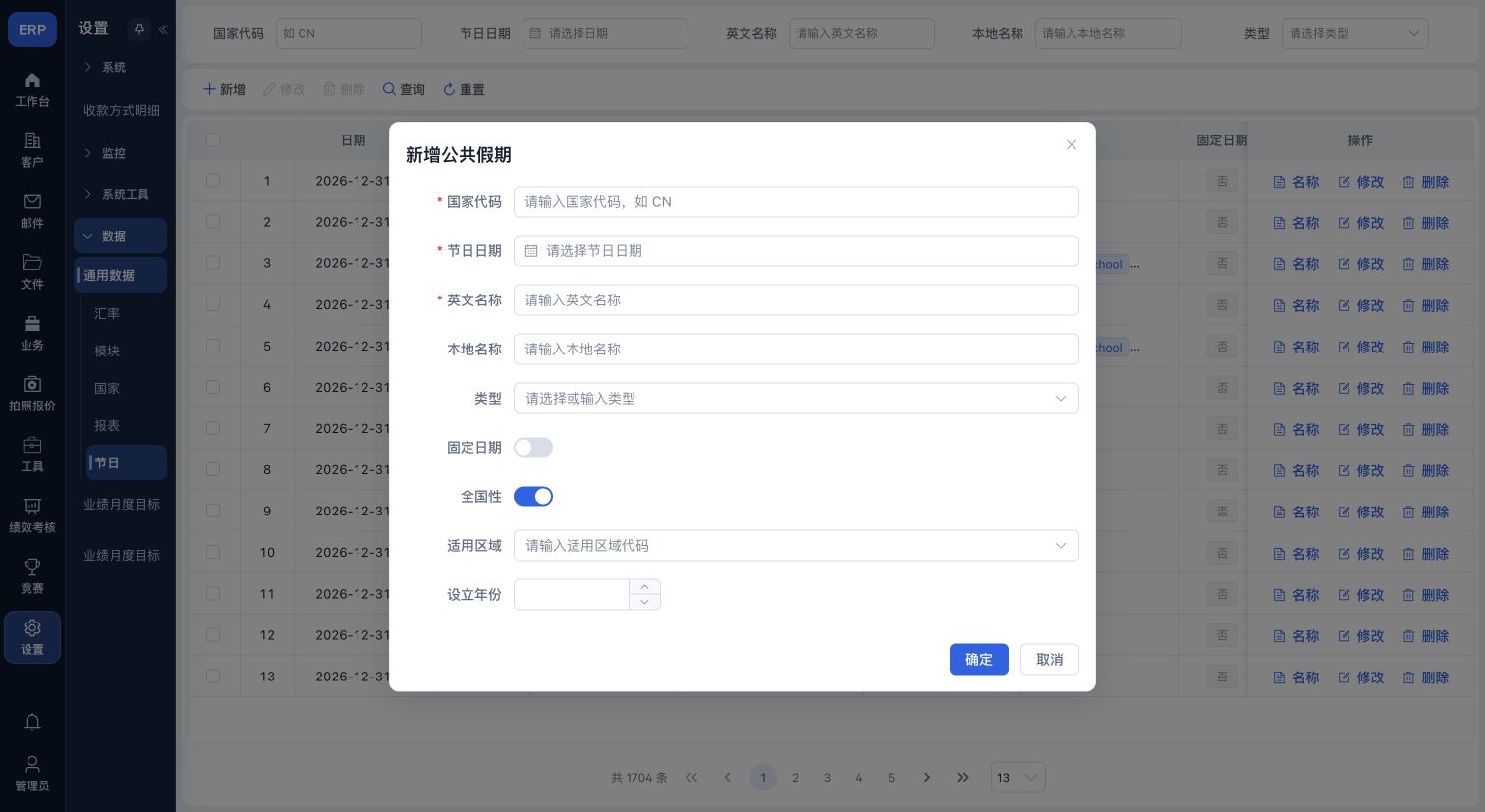The width and height of the screenshot is (1485, 812).
Task: Open the 收款方式明细 menu item
Action: point(122,110)
